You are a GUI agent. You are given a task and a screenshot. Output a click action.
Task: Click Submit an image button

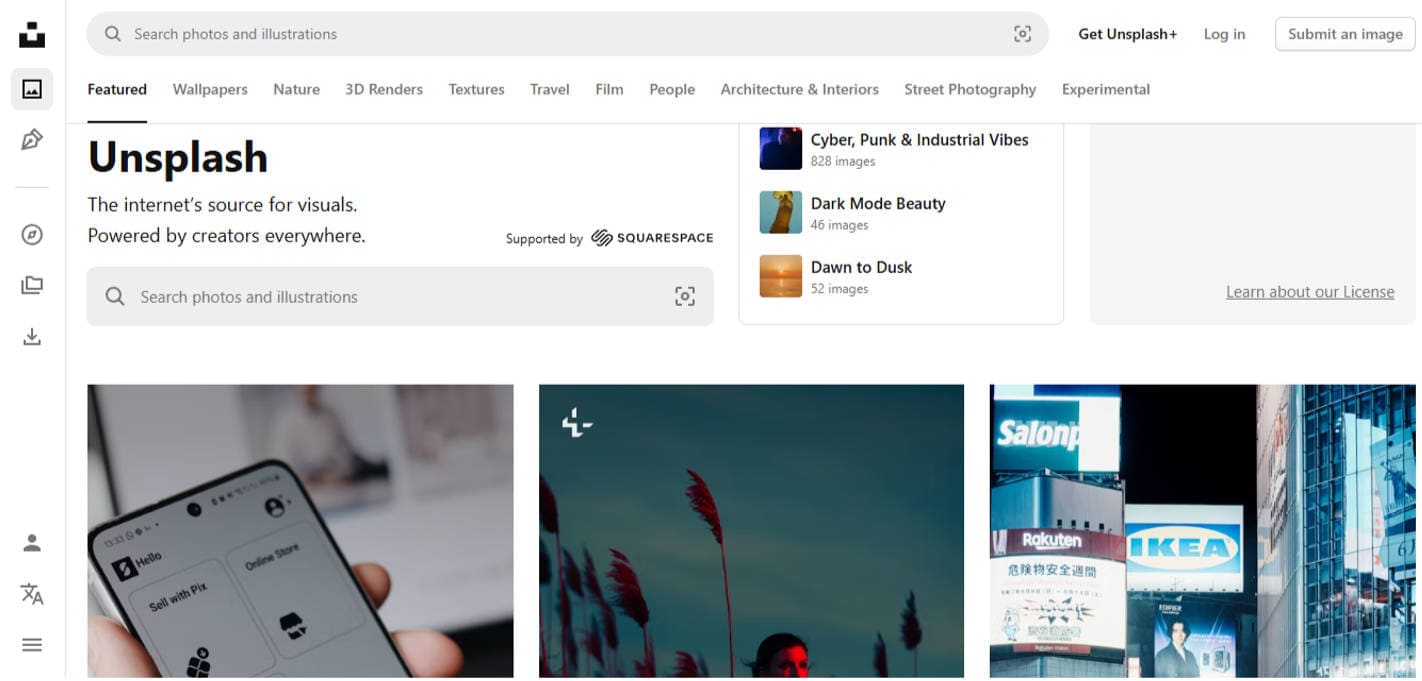pos(1345,34)
